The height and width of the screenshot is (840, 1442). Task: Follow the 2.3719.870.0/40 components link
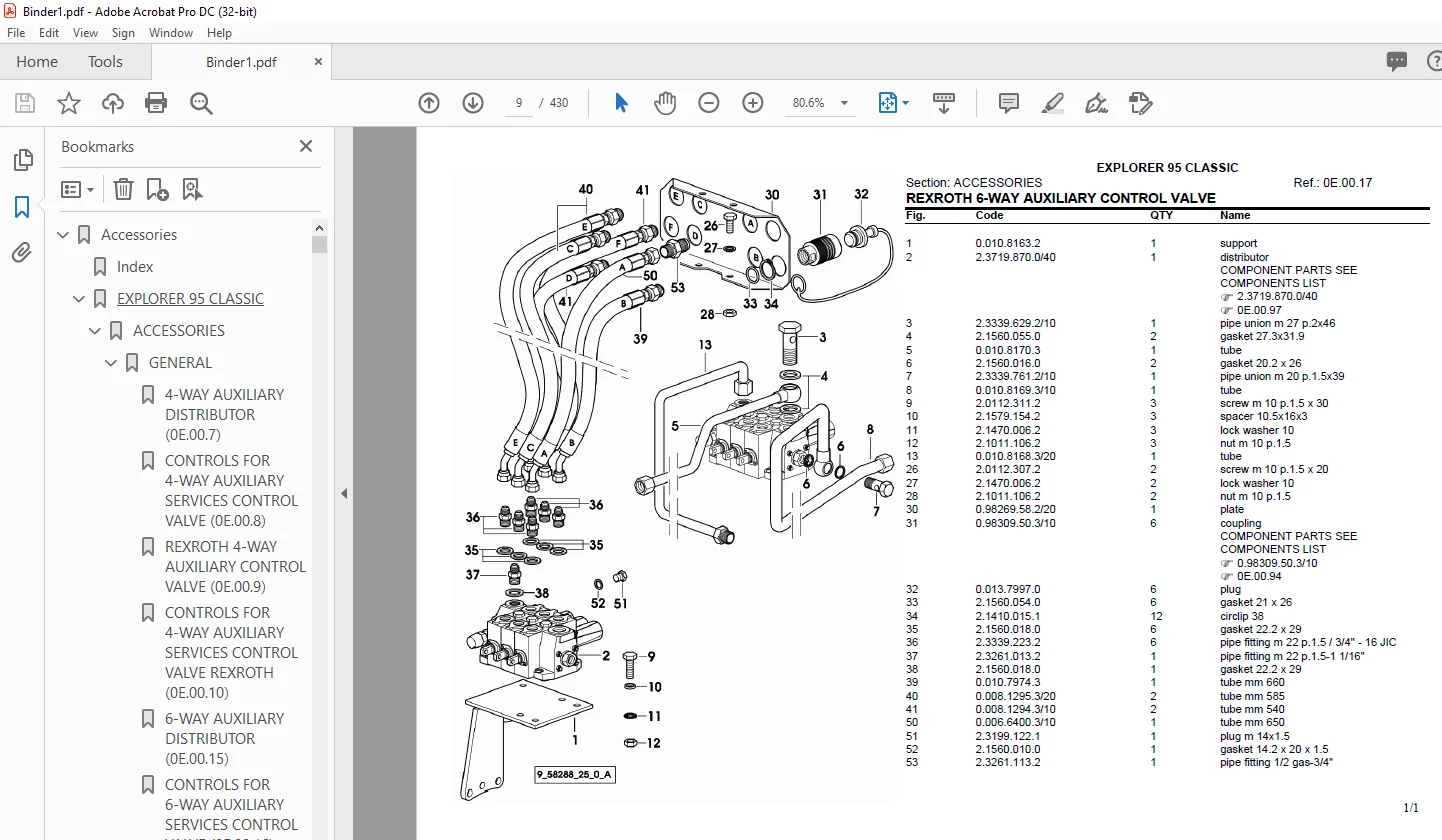pos(1277,296)
